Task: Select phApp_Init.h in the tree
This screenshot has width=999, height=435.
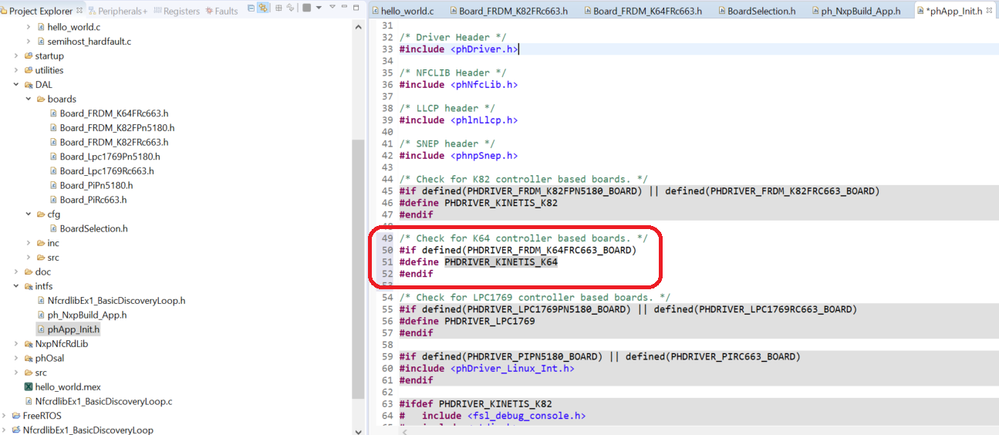Action: [x=74, y=329]
